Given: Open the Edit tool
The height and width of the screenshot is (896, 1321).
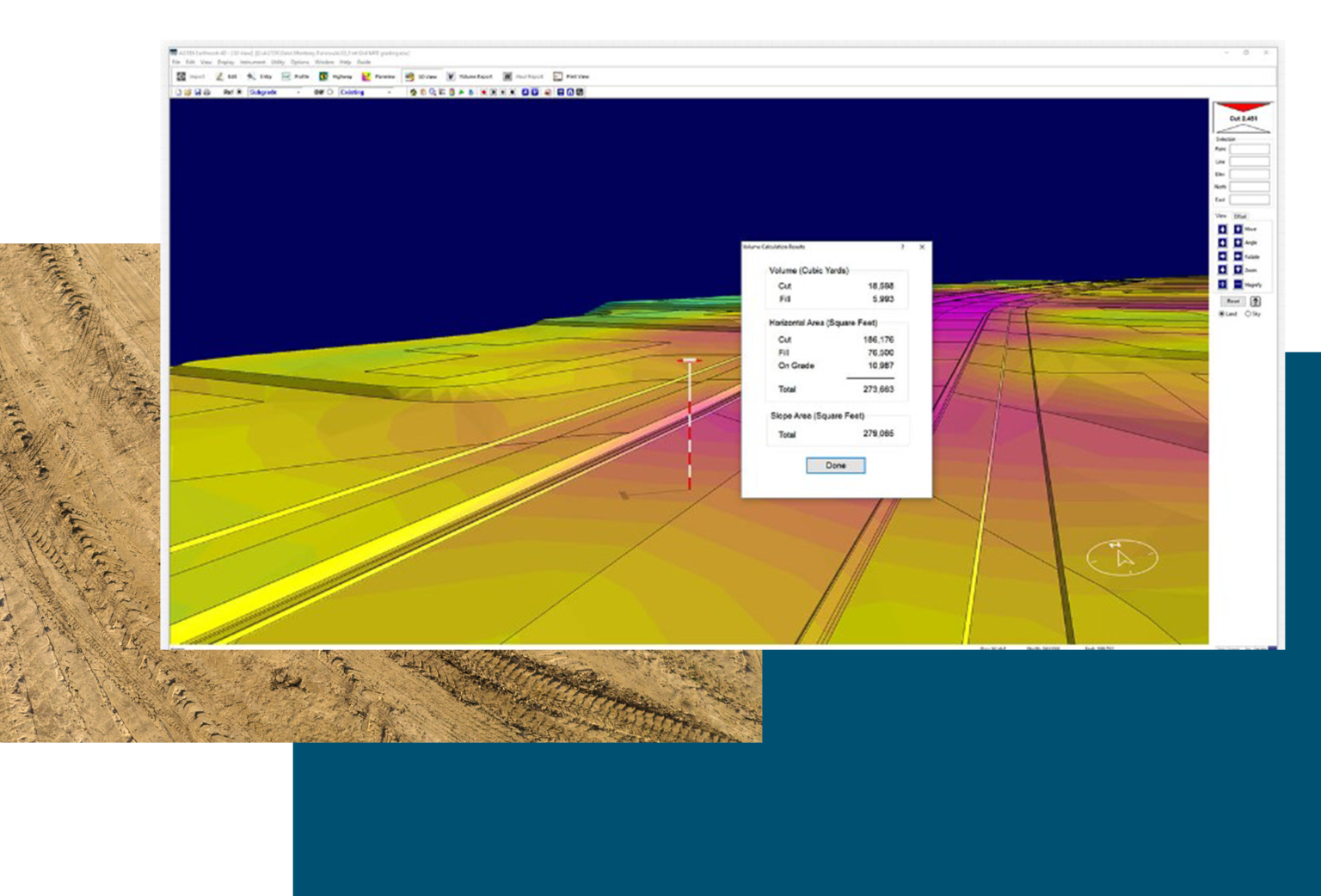Looking at the screenshot, I should tap(219, 76).
